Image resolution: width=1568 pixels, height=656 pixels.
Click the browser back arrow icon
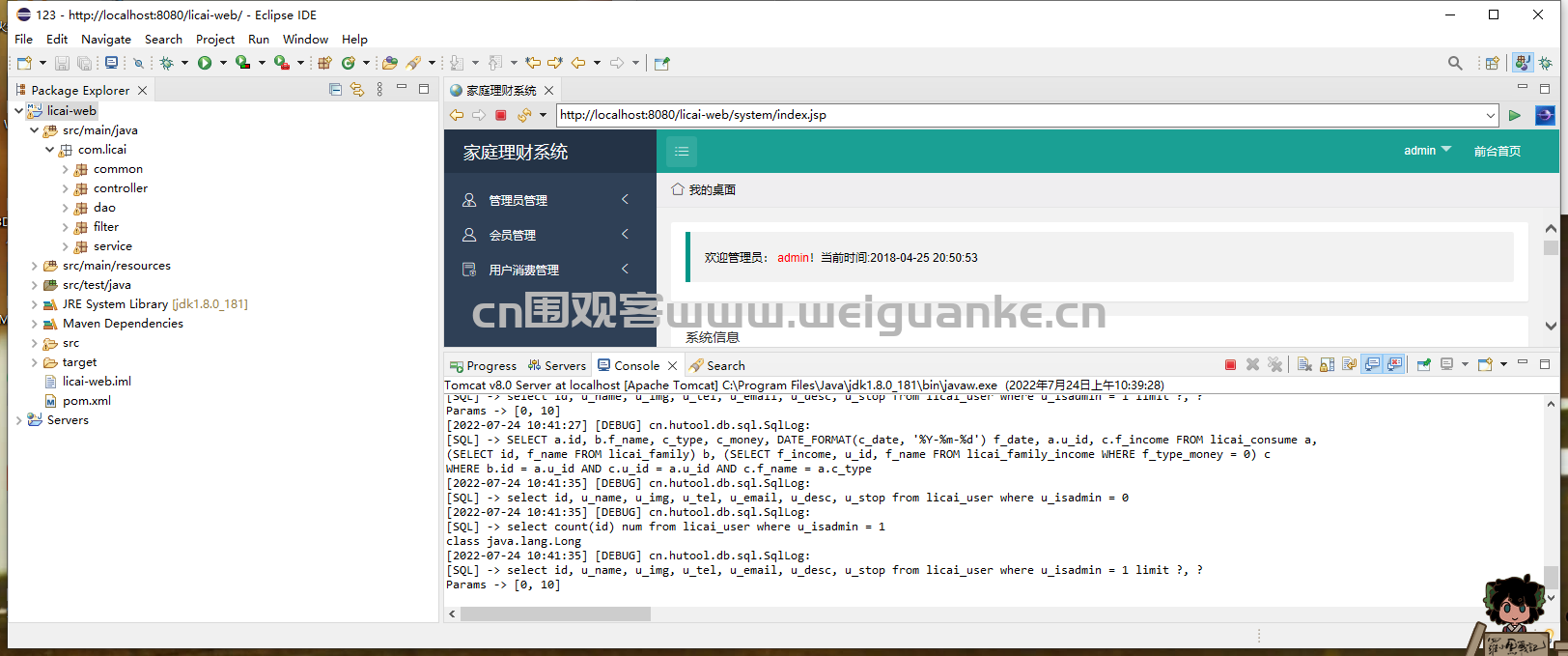coord(457,115)
